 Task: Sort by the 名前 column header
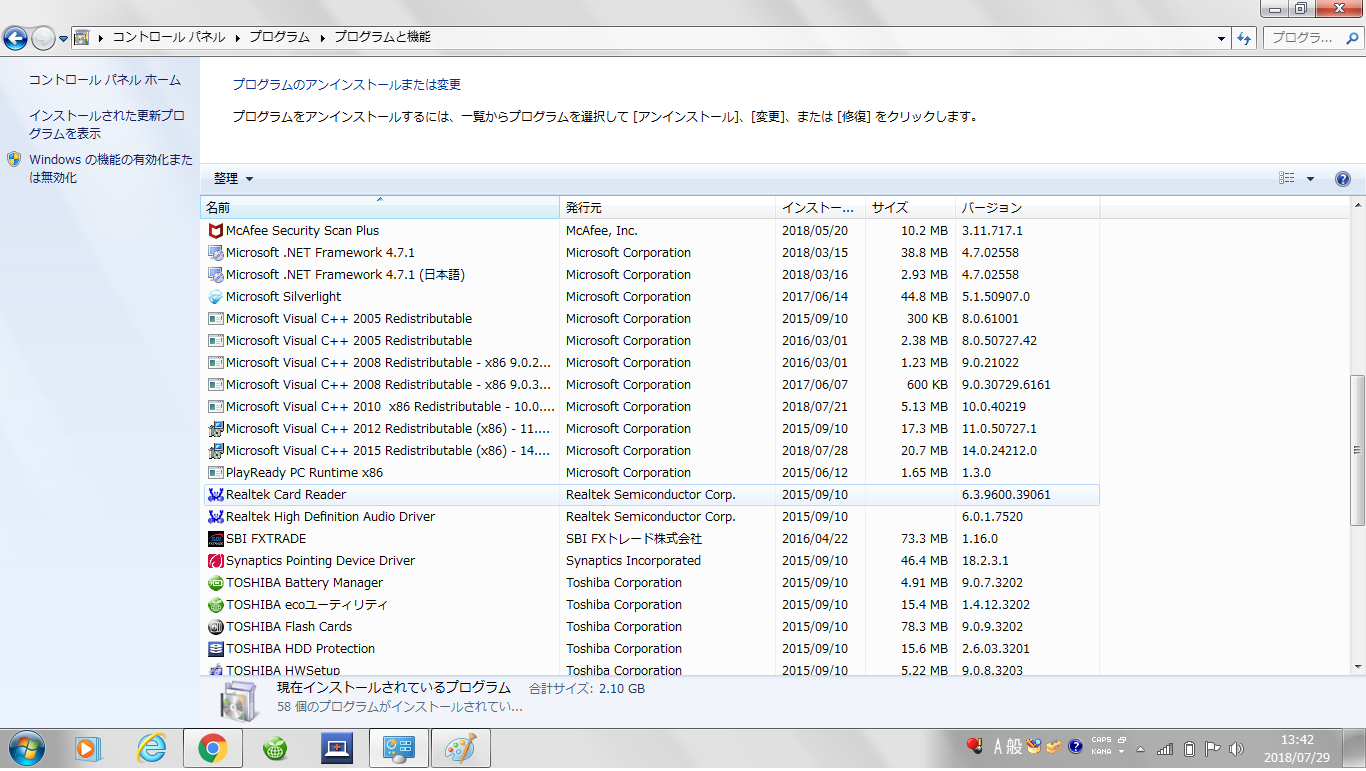[x=380, y=208]
